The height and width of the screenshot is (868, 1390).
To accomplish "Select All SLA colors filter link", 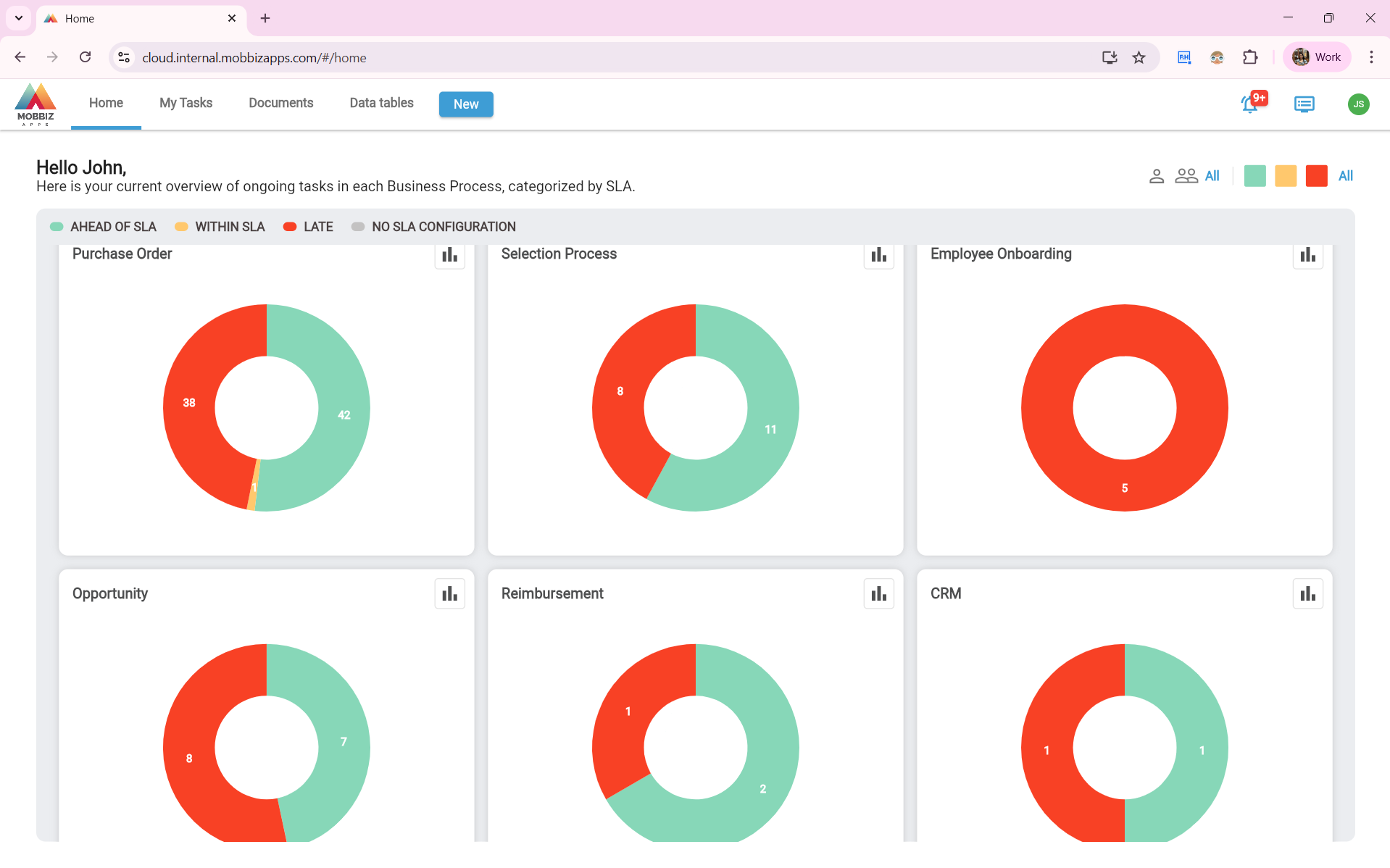I will (x=1345, y=176).
